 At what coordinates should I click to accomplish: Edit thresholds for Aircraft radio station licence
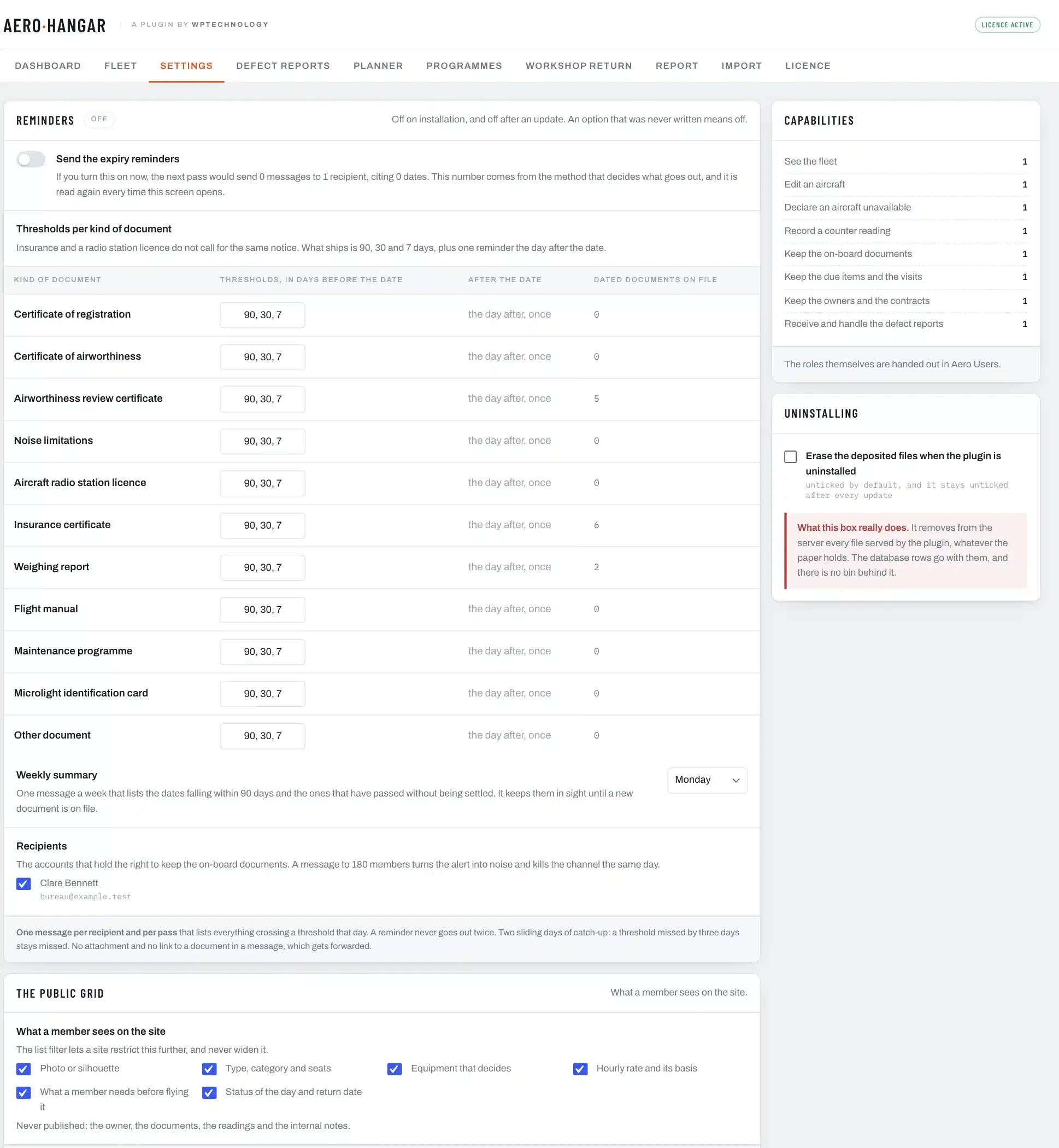(x=262, y=483)
